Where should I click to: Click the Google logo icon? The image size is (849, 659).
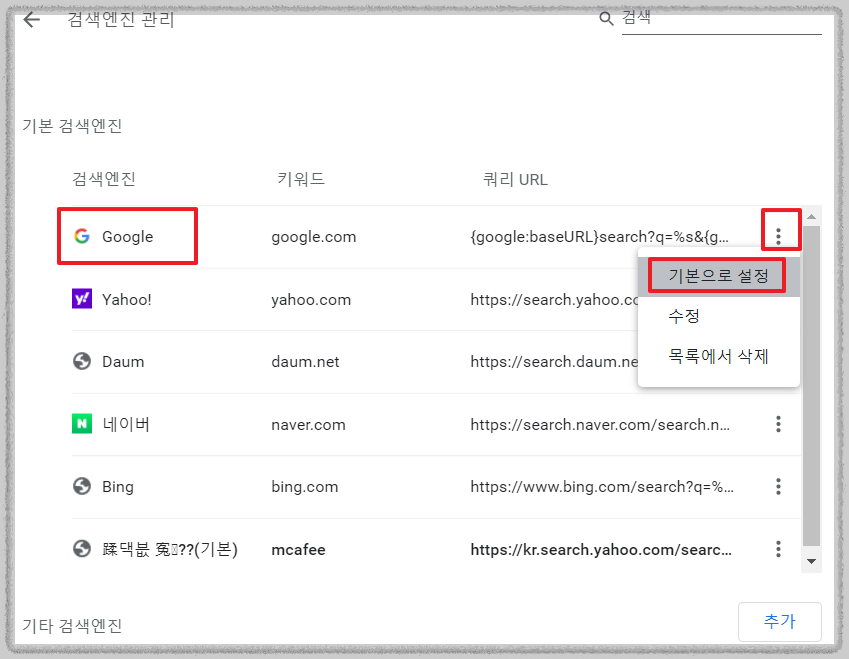pyautogui.click(x=82, y=236)
